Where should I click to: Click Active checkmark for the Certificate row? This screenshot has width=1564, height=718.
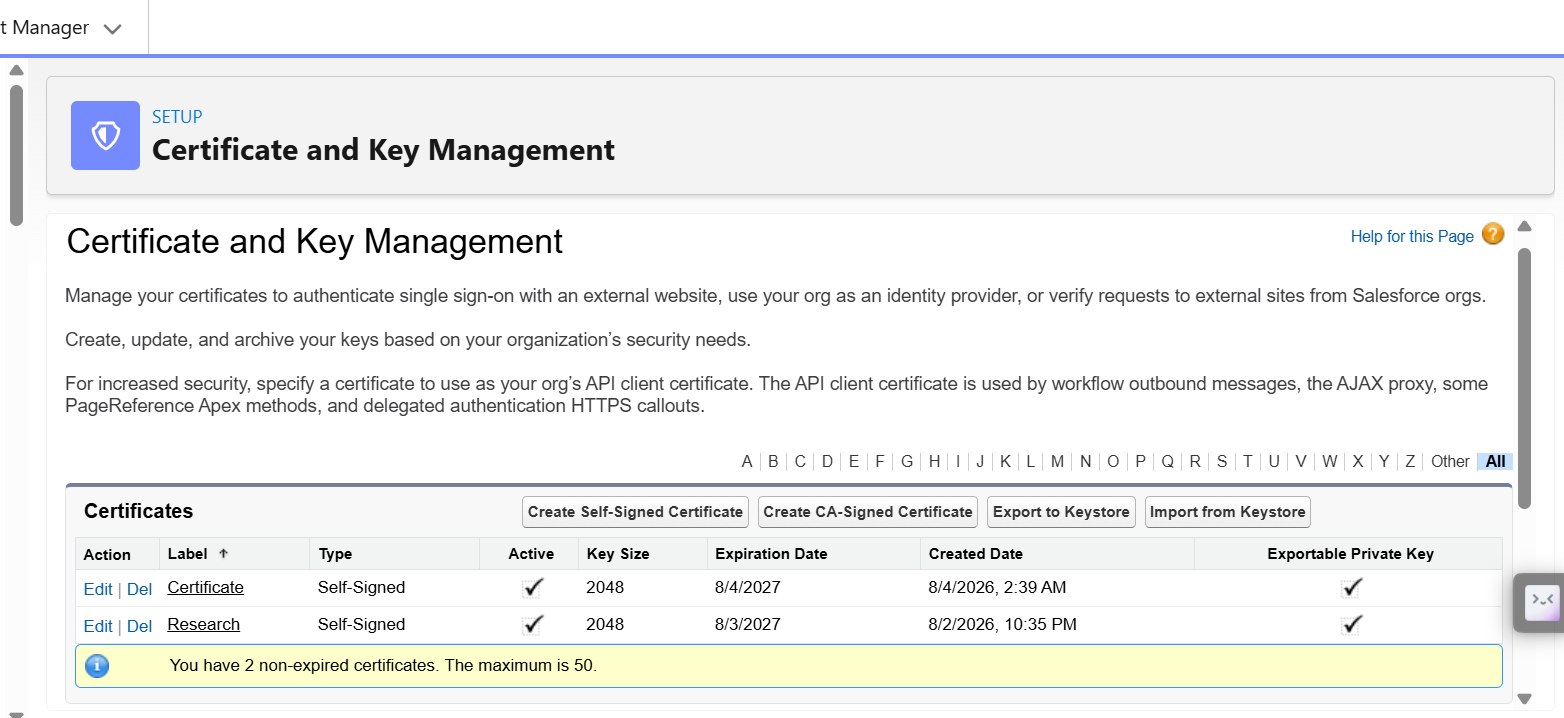(x=533, y=587)
